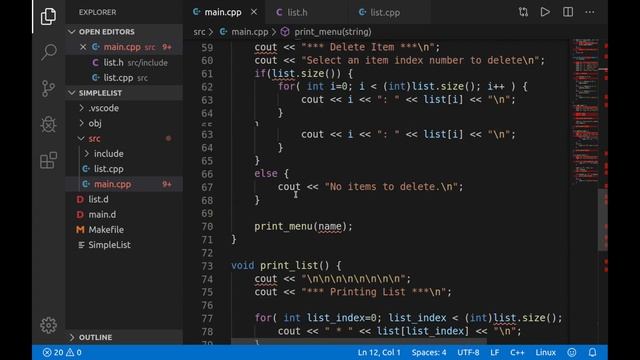Change indentation via Spaces: 4

point(429,352)
